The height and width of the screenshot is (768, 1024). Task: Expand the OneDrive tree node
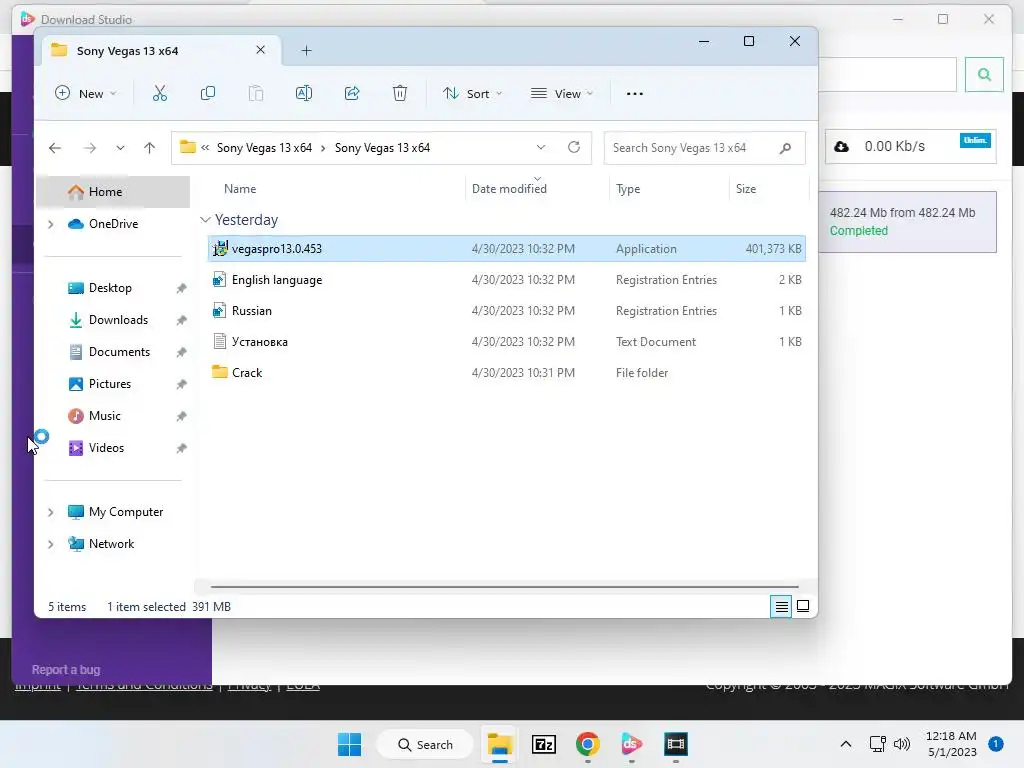[50, 224]
